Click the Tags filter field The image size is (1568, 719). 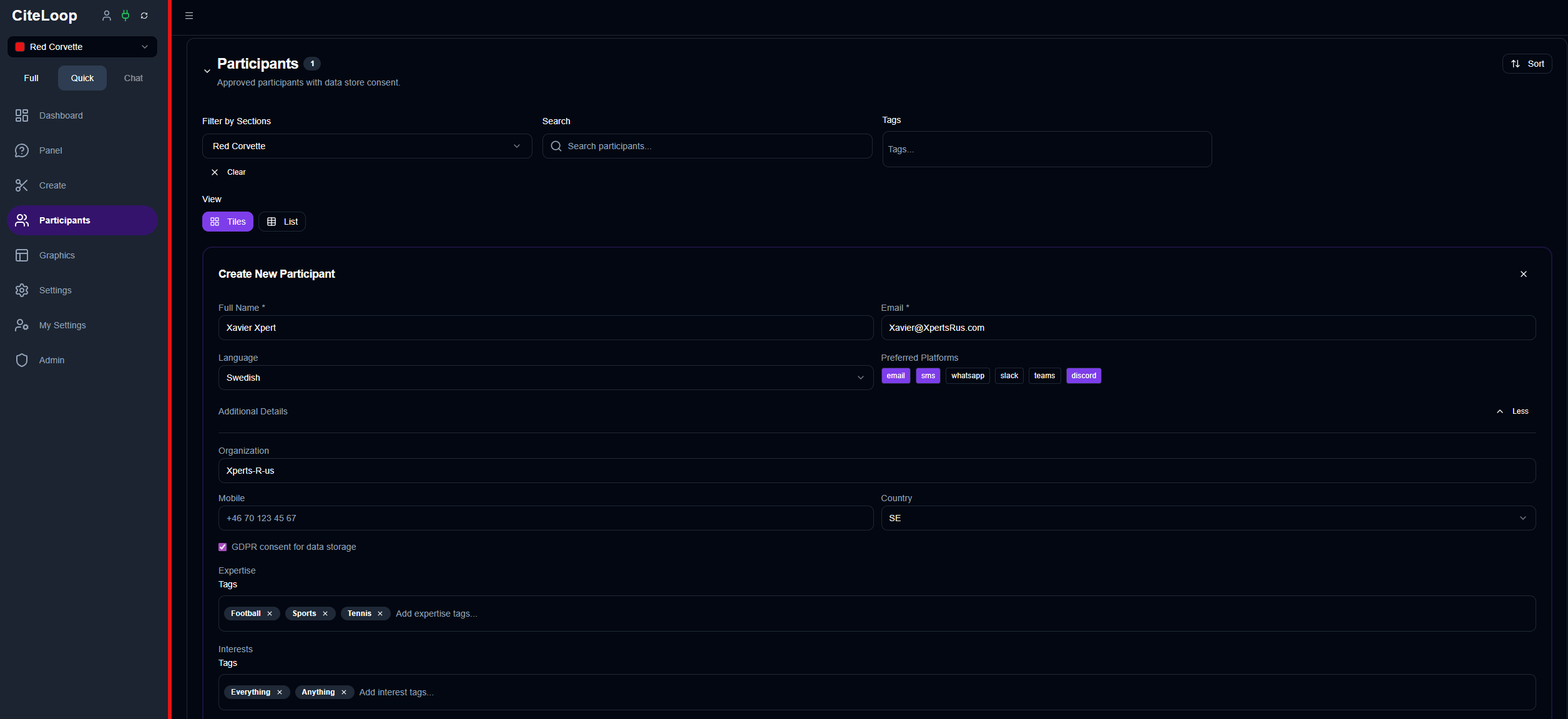pyautogui.click(x=1047, y=149)
